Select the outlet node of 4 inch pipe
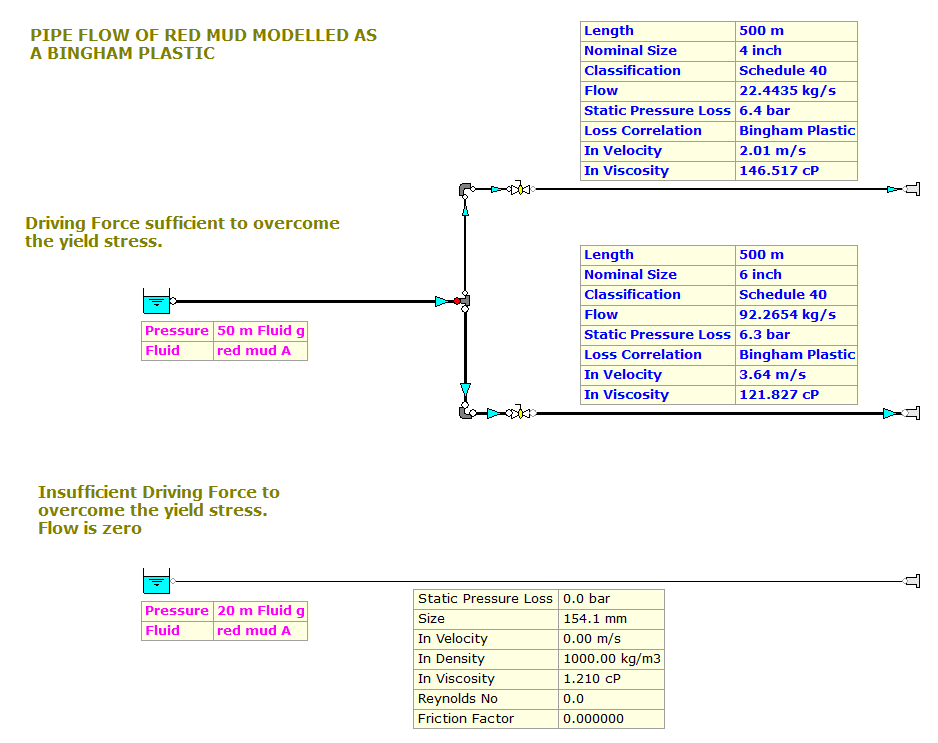Screen dimensions: 938x743 912,189
